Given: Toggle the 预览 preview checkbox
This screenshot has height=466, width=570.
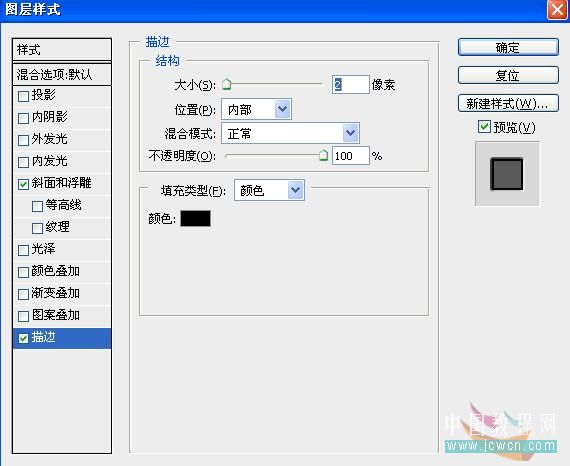Looking at the screenshot, I should pos(484,127).
